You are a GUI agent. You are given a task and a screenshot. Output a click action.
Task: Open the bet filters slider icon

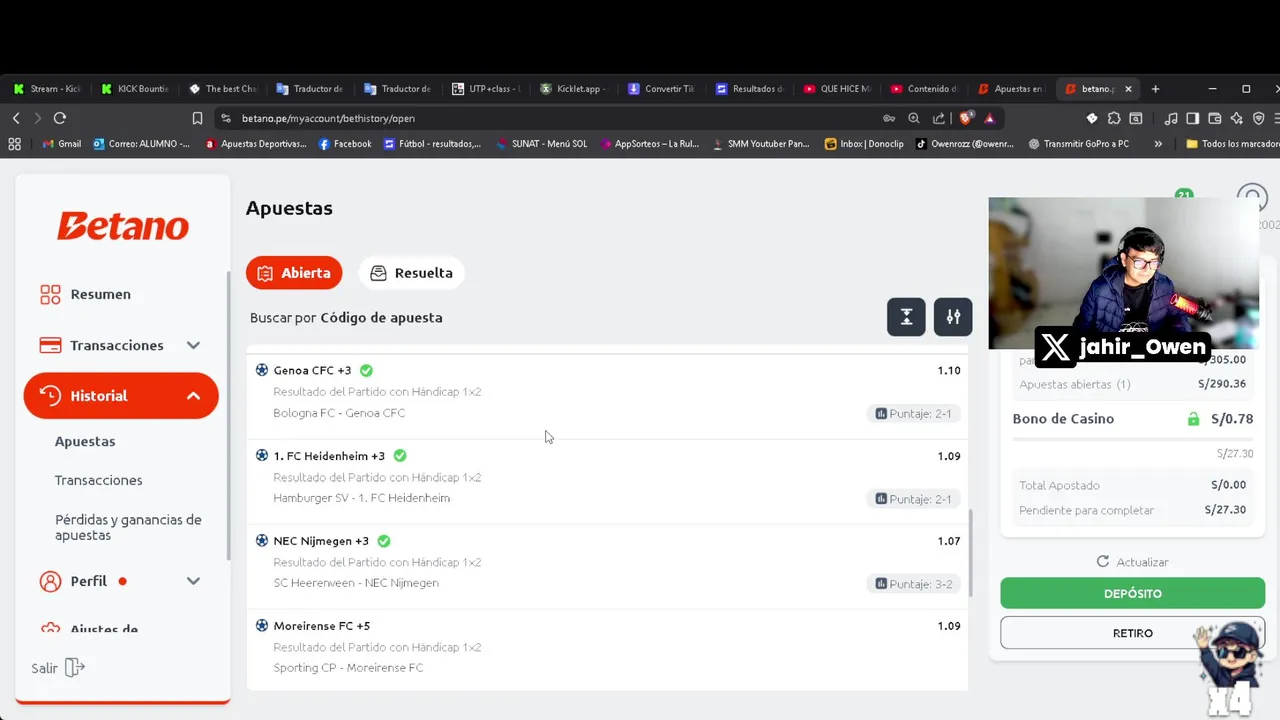[953, 317]
